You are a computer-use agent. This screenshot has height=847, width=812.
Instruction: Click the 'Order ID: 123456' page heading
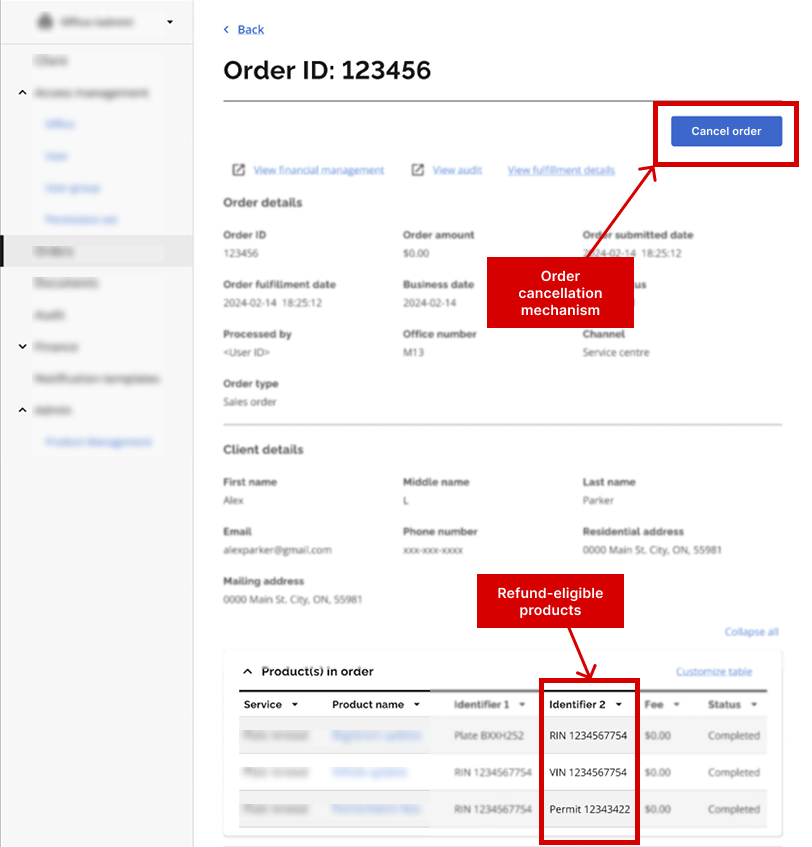coord(327,70)
